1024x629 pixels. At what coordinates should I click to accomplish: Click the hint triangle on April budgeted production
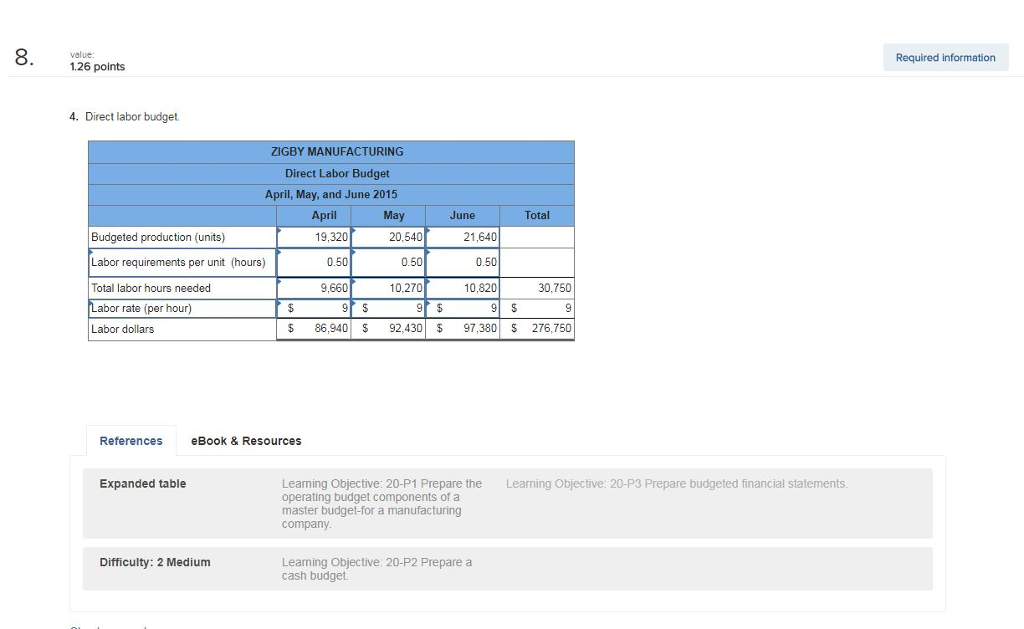[279, 229]
